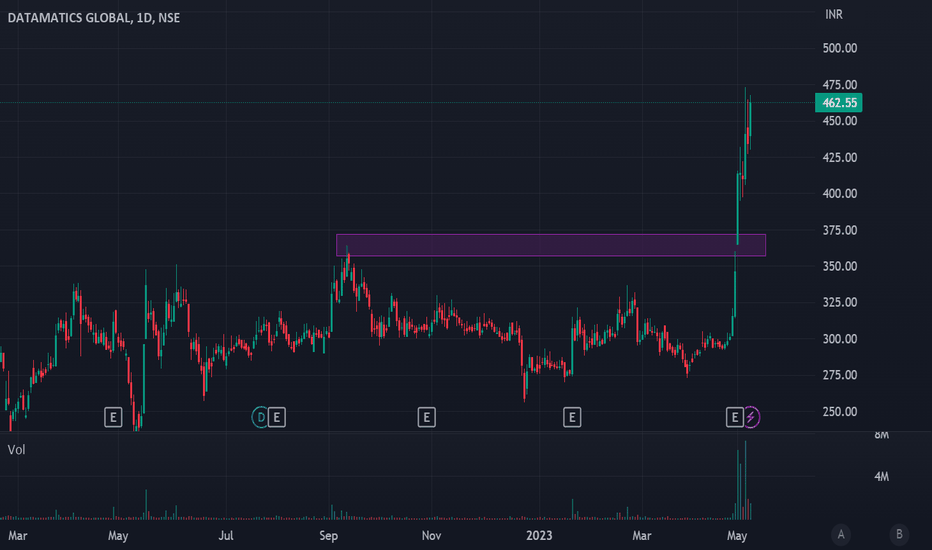Open the earnings E marker near 2023
Image resolution: width=932 pixels, height=550 pixels.
click(x=572, y=417)
